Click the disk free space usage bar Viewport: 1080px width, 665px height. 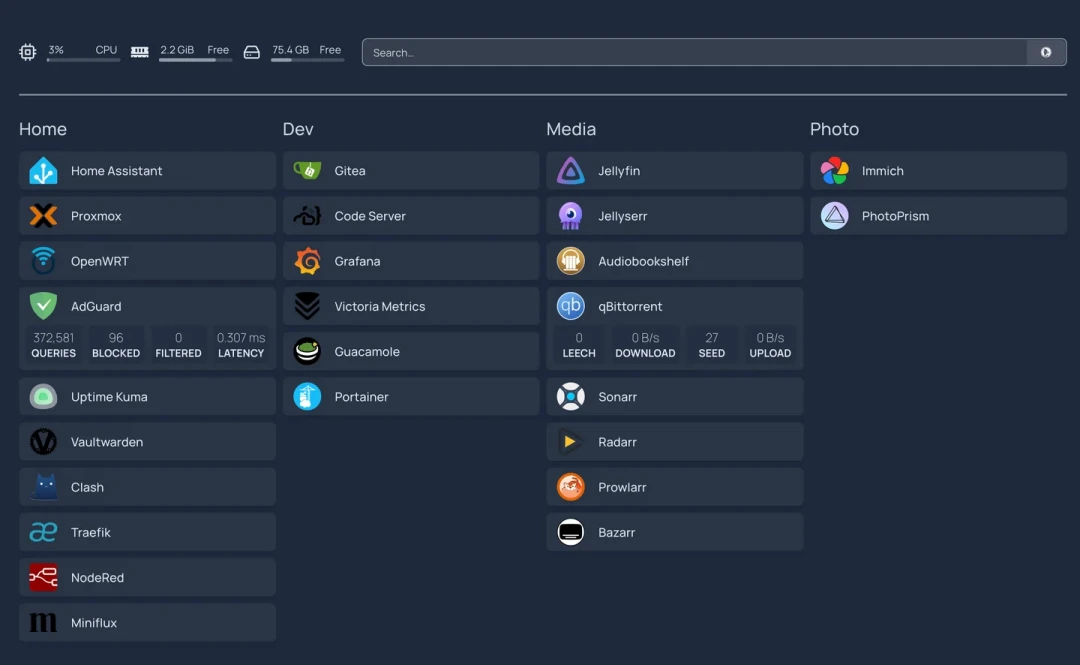coord(307,60)
